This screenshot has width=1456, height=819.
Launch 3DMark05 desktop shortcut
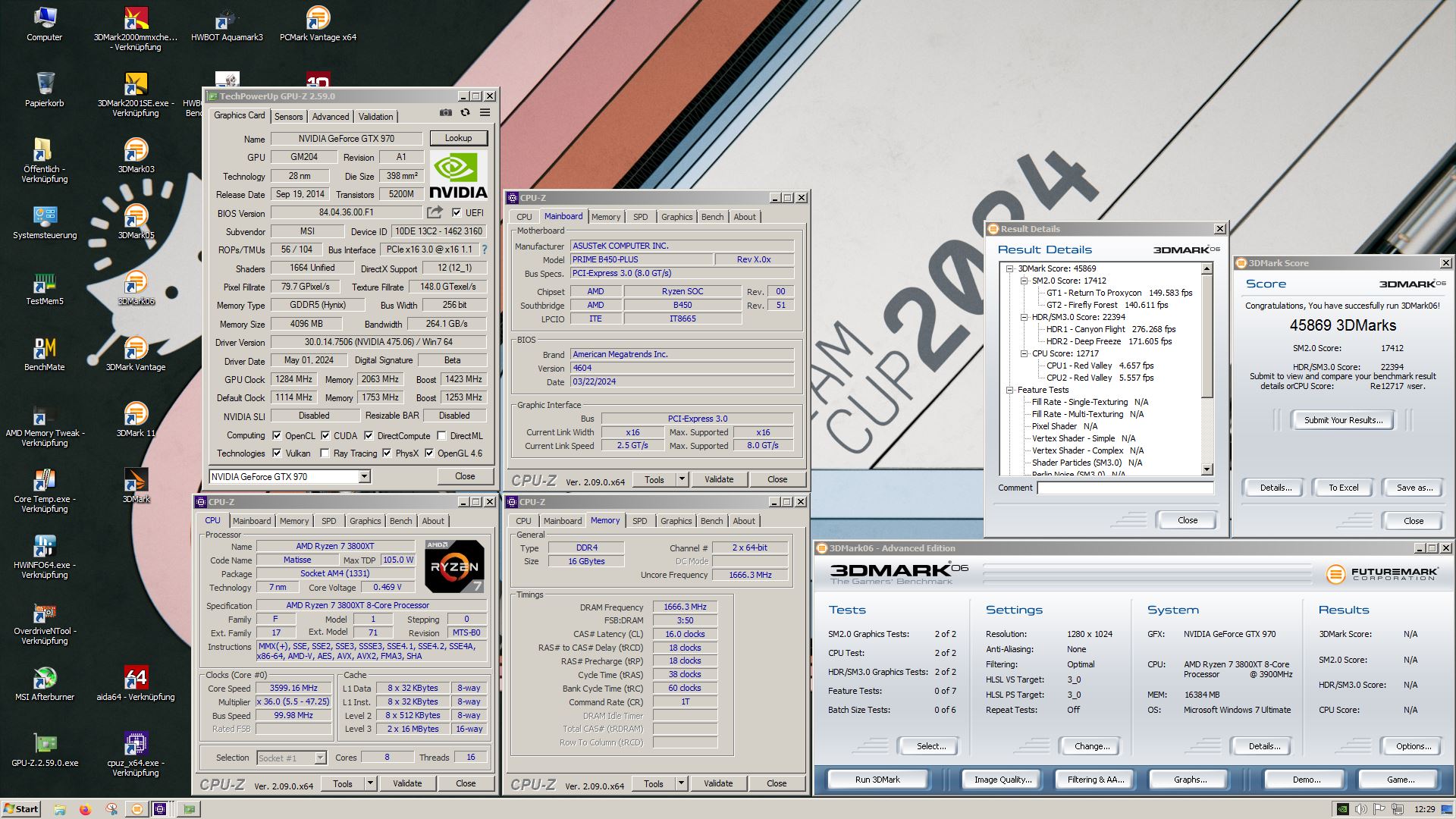point(136,221)
